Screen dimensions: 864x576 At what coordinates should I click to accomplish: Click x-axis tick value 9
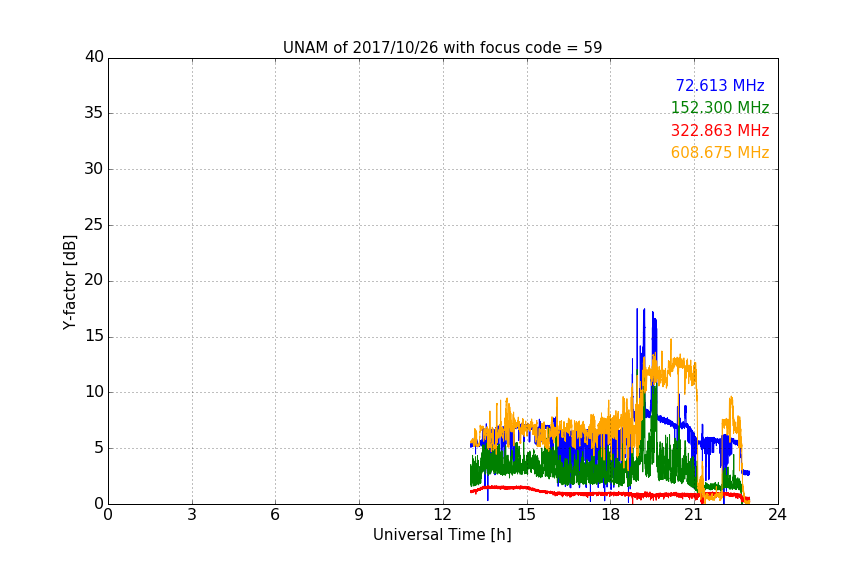pos(359,515)
